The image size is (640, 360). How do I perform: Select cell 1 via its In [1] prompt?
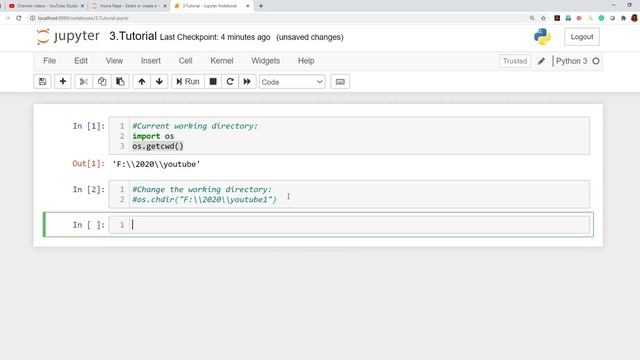coord(89,126)
